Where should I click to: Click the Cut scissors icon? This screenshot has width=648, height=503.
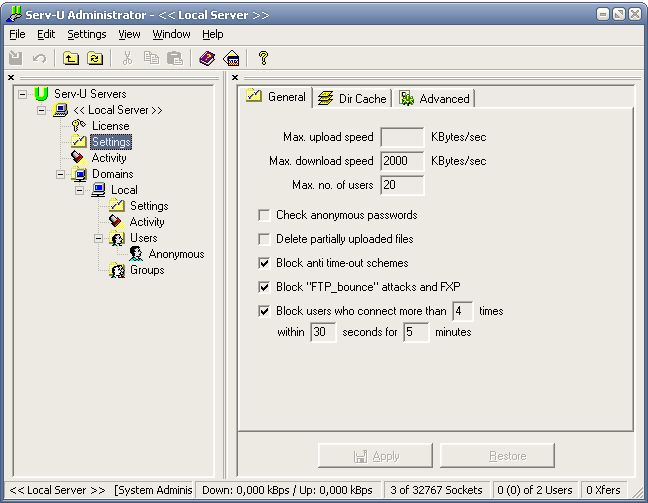click(x=127, y=58)
